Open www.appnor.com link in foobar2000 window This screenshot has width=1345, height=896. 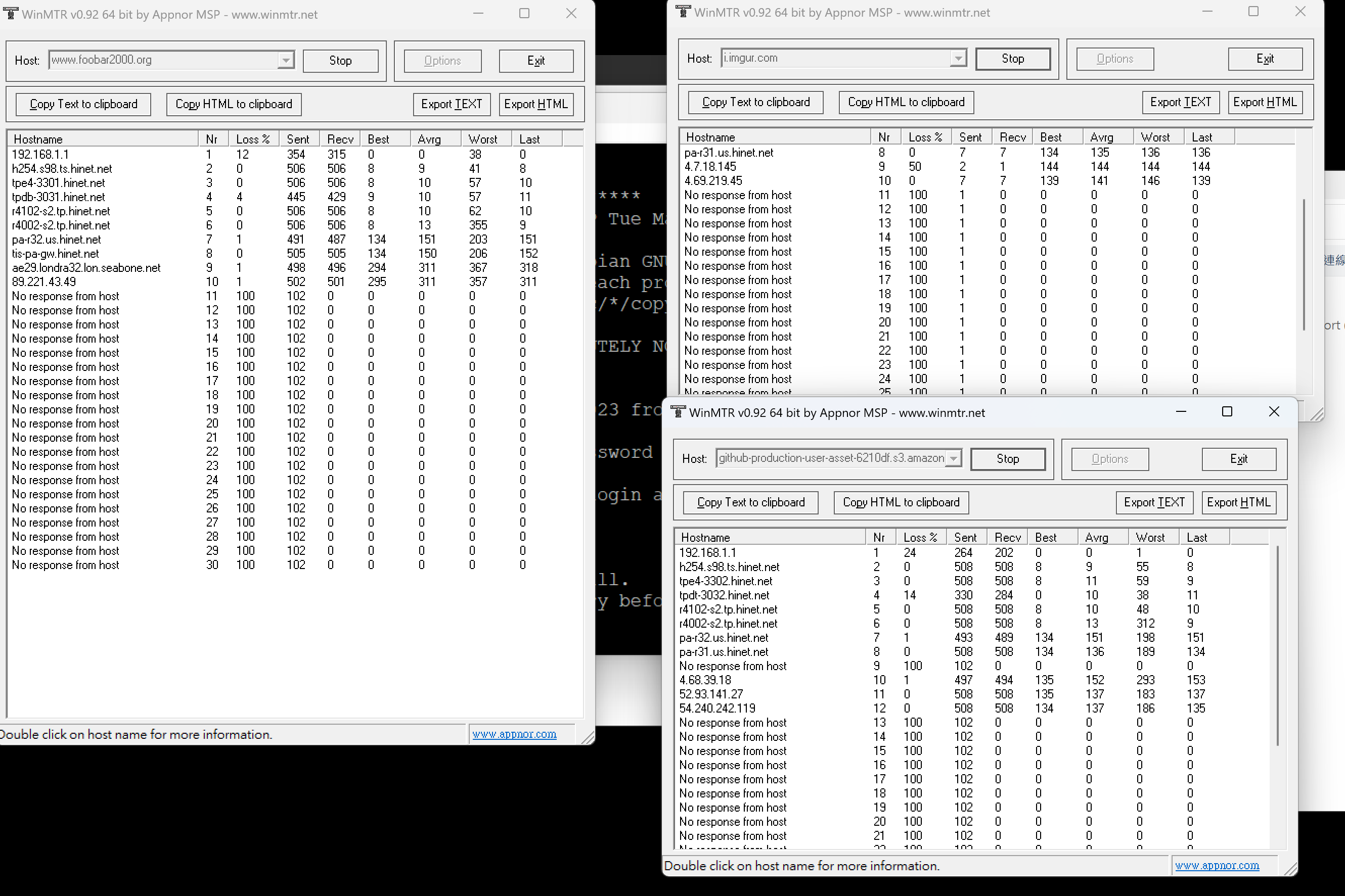pyautogui.click(x=514, y=734)
